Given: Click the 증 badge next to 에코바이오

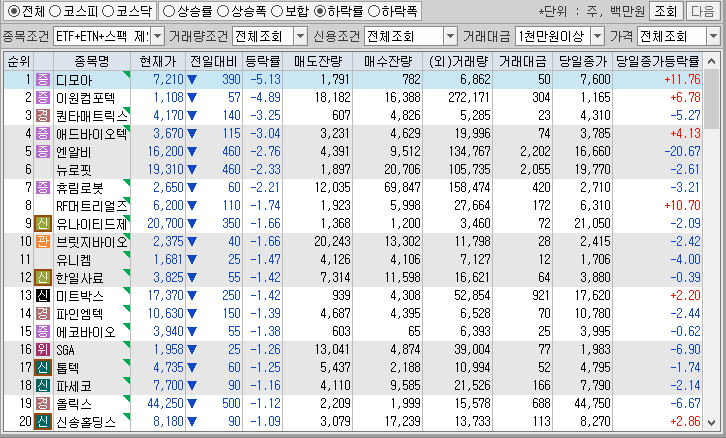Looking at the screenshot, I should (43, 332).
